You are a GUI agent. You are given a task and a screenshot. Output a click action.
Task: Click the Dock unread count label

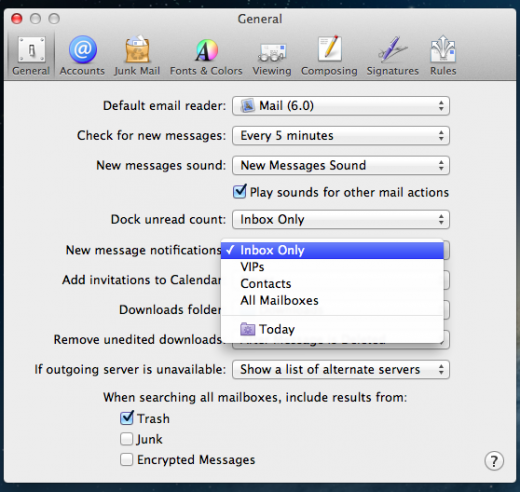point(168,219)
